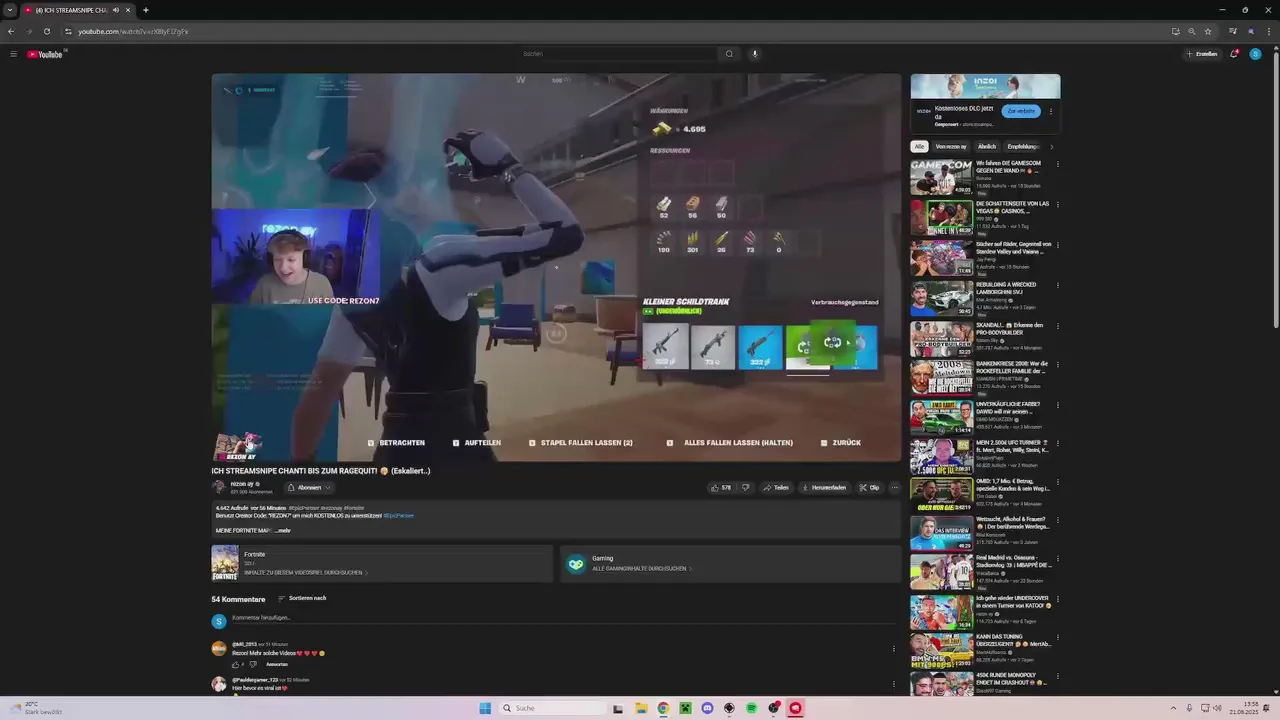Bookmark this page with the star

[x=1207, y=31]
